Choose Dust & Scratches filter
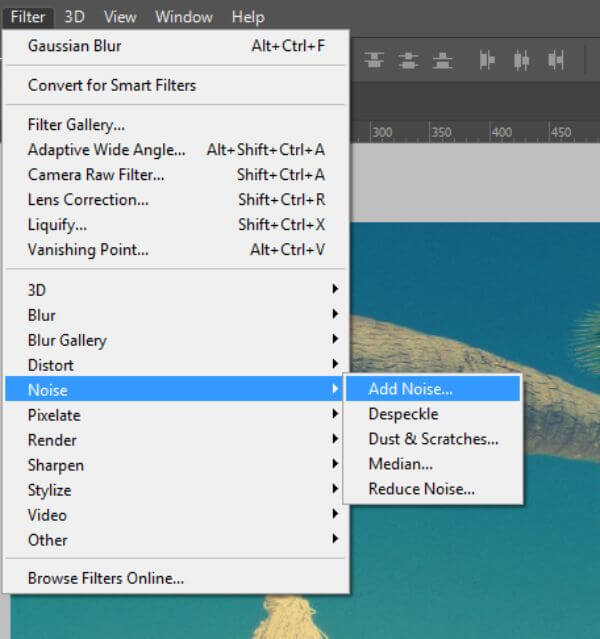This screenshot has width=600, height=639. [433, 439]
